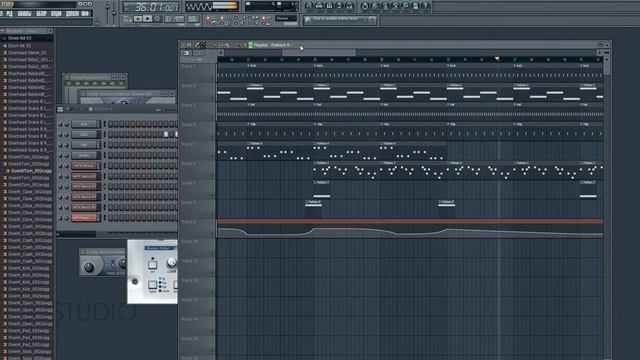640x360 pixels.
Task: Toggle the Track 1 mute switch
Action: 213,78
